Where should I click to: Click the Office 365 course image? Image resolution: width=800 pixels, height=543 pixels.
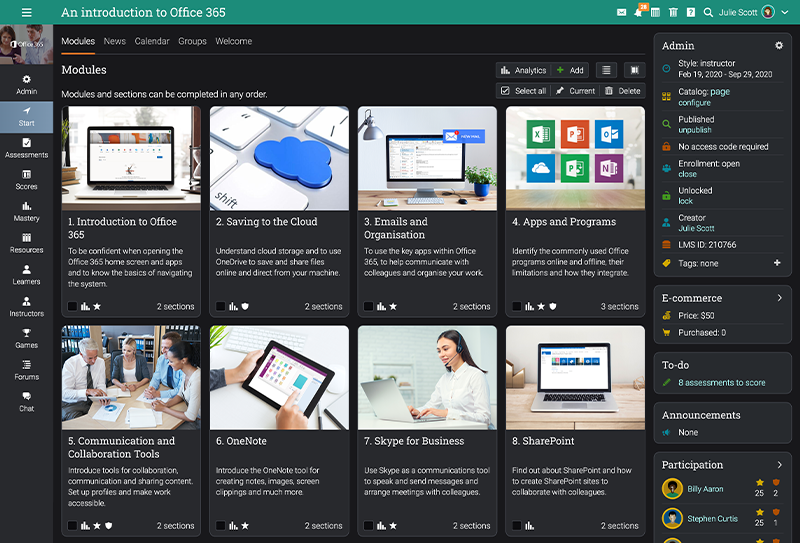(x=27, y=44)
